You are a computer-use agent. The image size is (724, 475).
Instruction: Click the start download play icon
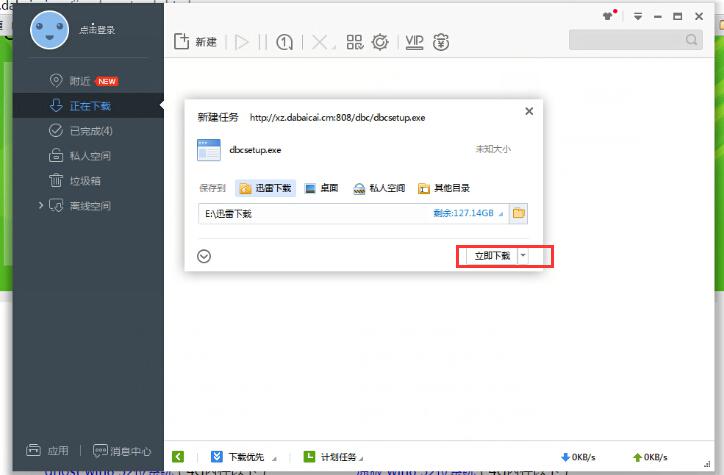point(241,42)
